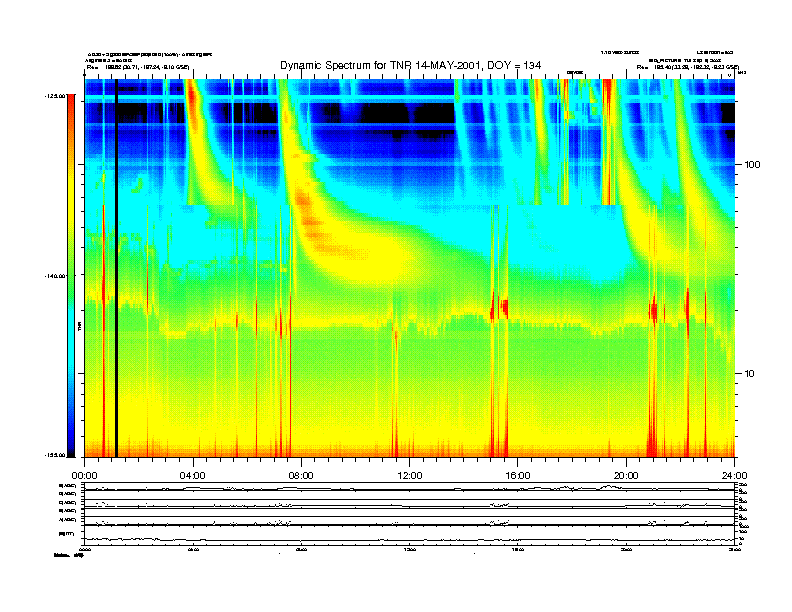Click the top trace panel under the spectrum
792x612 pixels.
click(x=410, y=487)
